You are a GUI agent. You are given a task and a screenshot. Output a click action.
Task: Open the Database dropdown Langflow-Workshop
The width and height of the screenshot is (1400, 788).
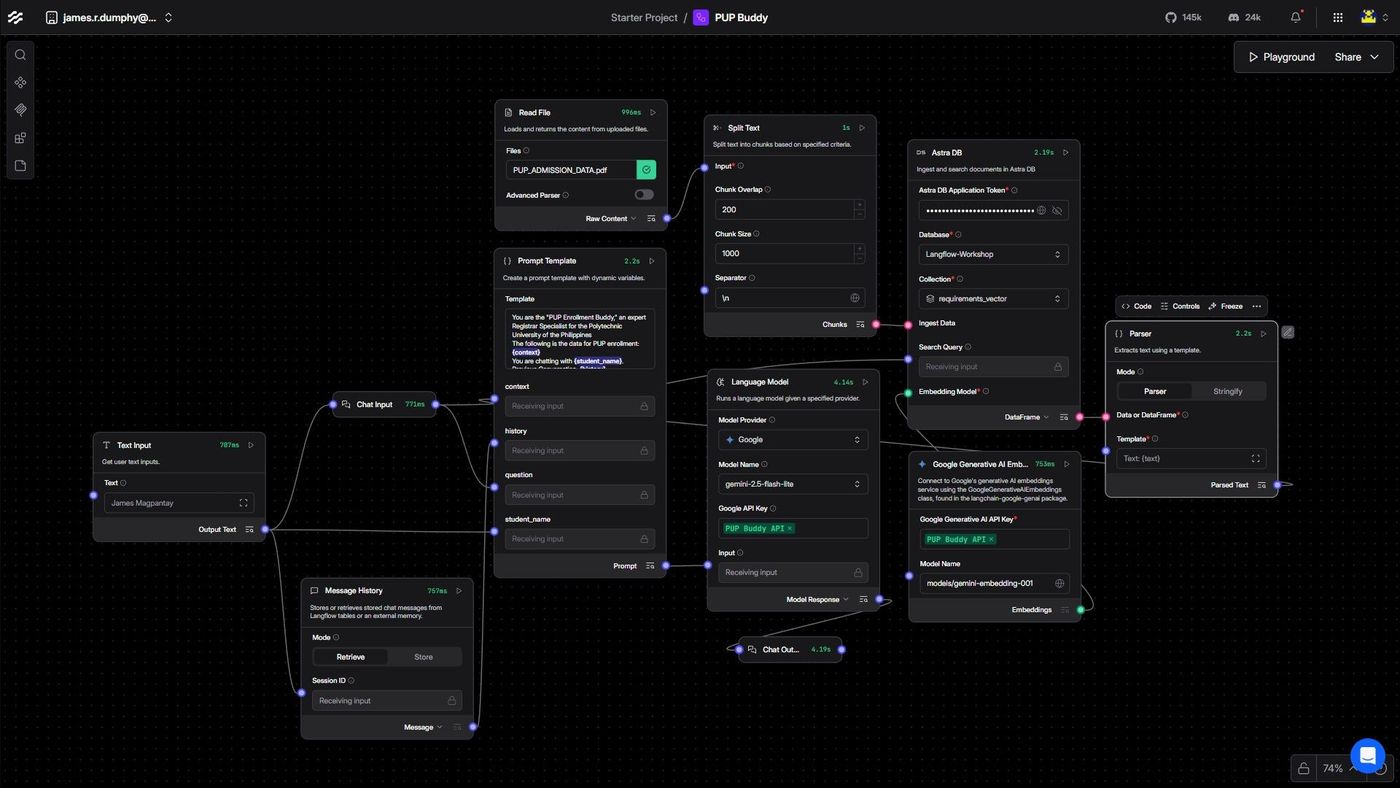993,254
